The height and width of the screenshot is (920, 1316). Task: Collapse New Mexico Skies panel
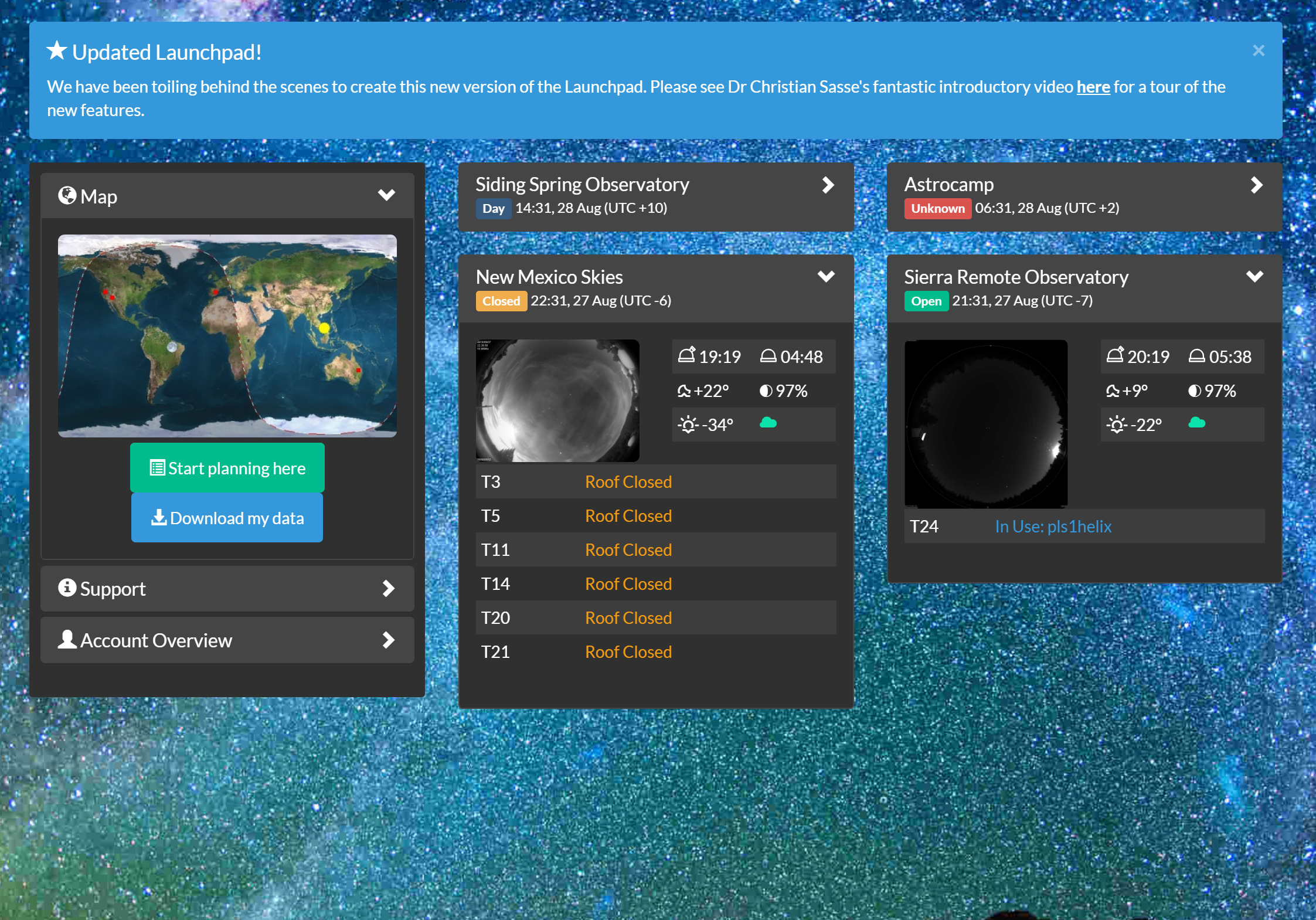(x=826, y=276)
